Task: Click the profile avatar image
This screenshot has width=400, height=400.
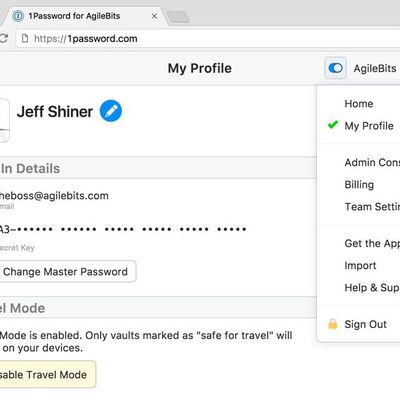Action: click(4, 120)
